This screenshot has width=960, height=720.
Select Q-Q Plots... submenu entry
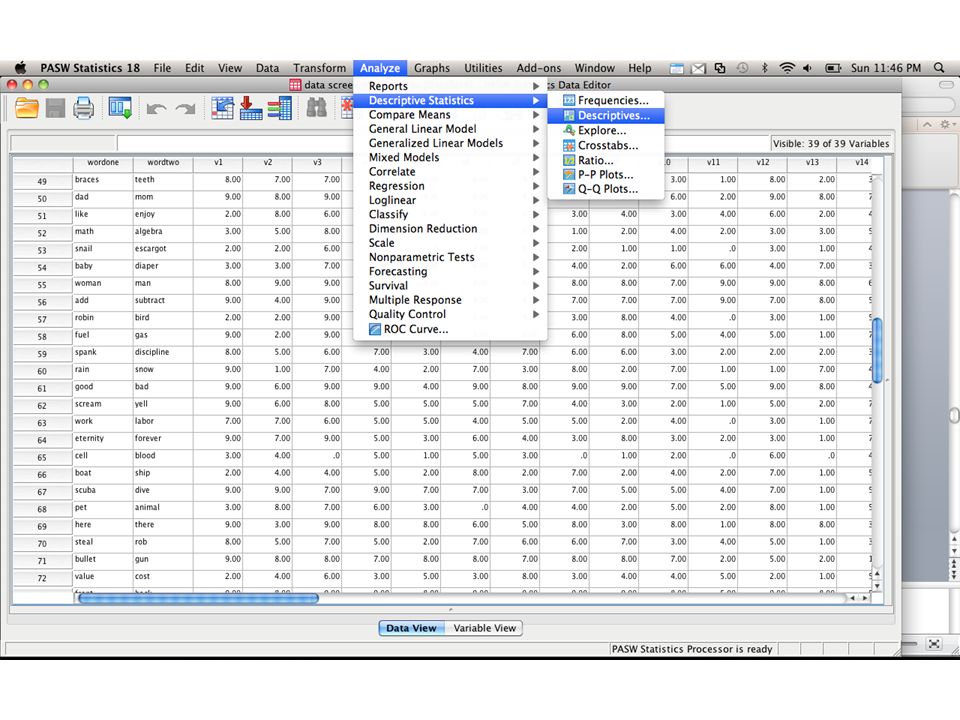[606, 189]
